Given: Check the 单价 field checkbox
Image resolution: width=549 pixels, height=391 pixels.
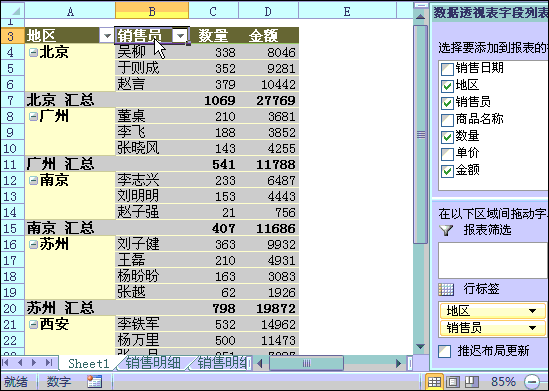Looking at the screenshot, I should pos(447,154).
